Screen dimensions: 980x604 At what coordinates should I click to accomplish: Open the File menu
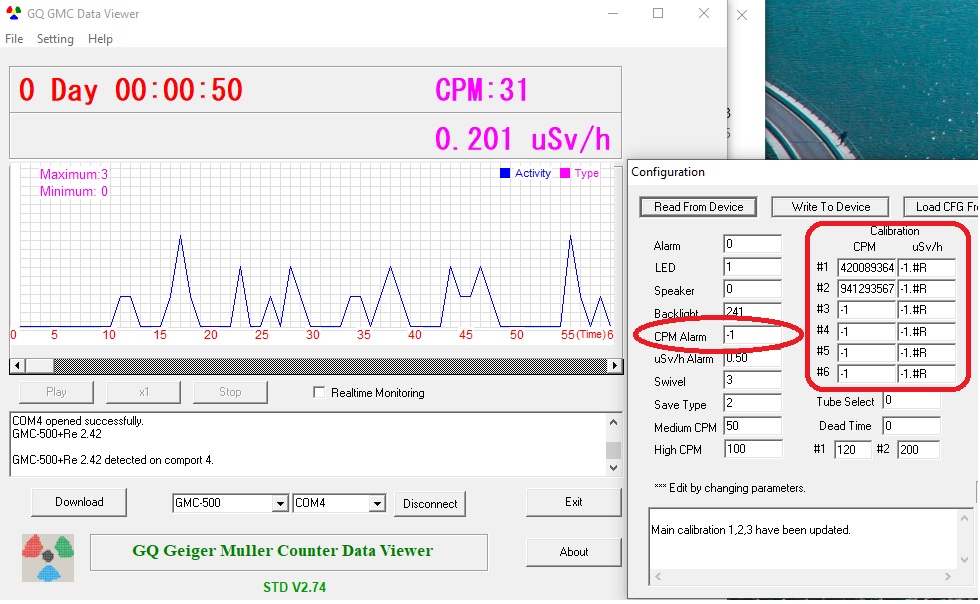click(x=14, y=39)
